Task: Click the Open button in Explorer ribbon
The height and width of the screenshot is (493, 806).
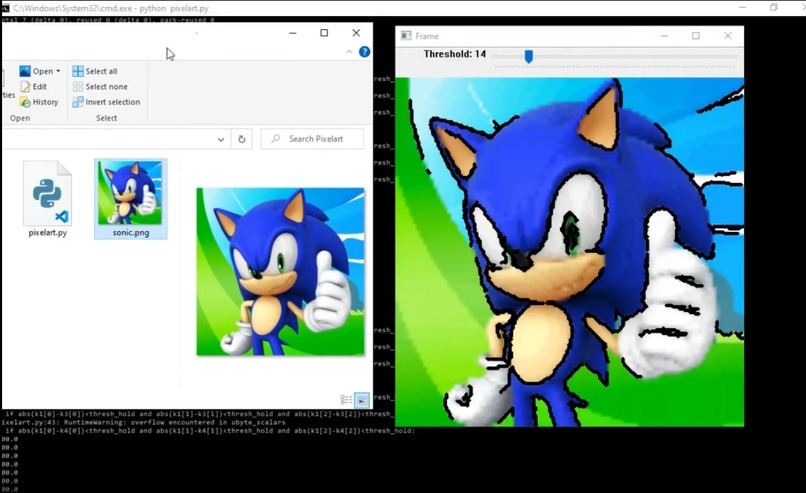Action: [x=36, y=71]
